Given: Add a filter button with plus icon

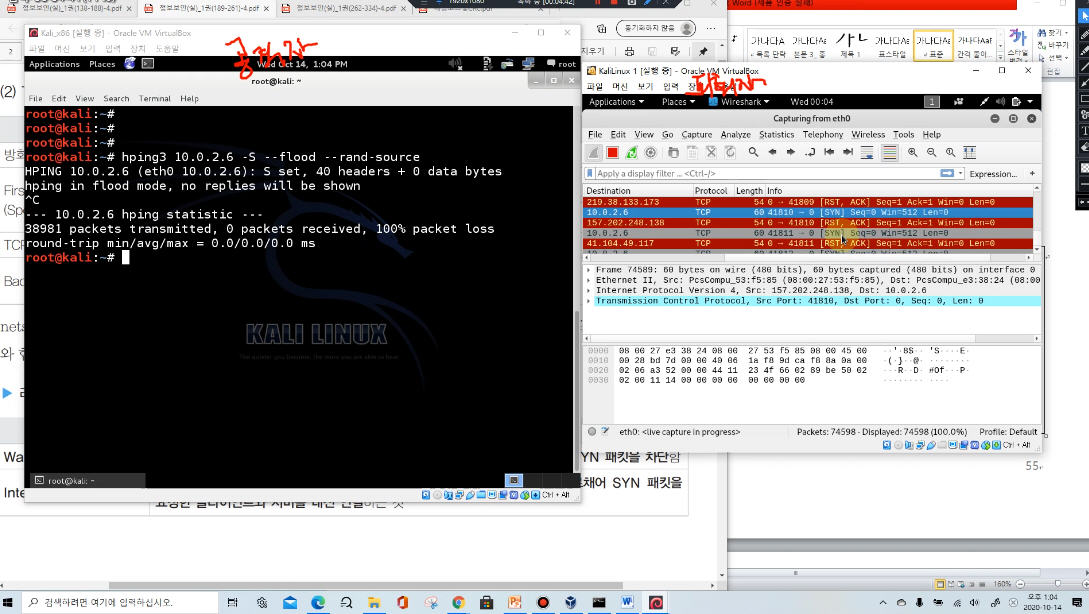Looking at the screenshot, I should tap(1032, 174).
